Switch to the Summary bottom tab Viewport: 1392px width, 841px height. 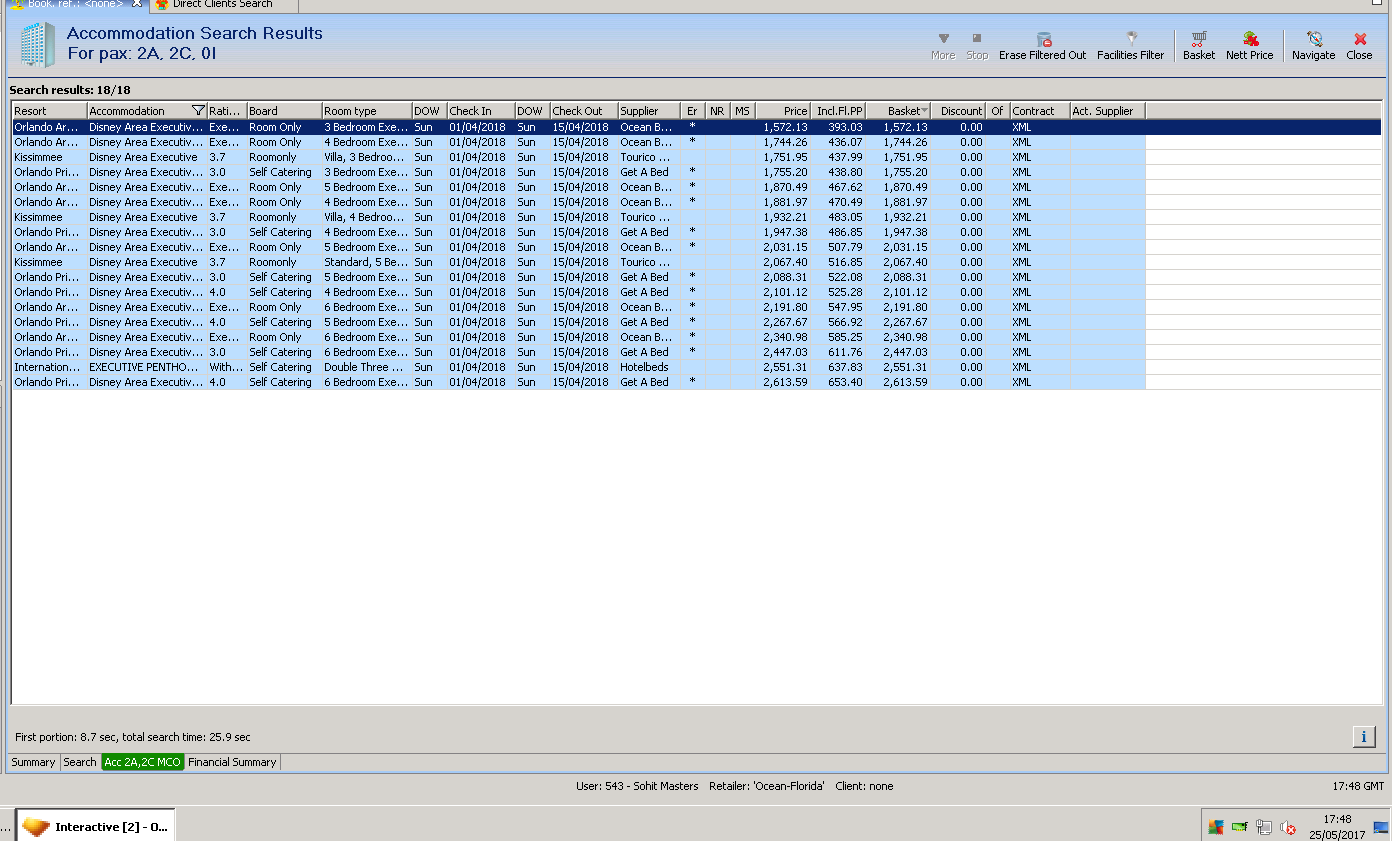[34, 762]
